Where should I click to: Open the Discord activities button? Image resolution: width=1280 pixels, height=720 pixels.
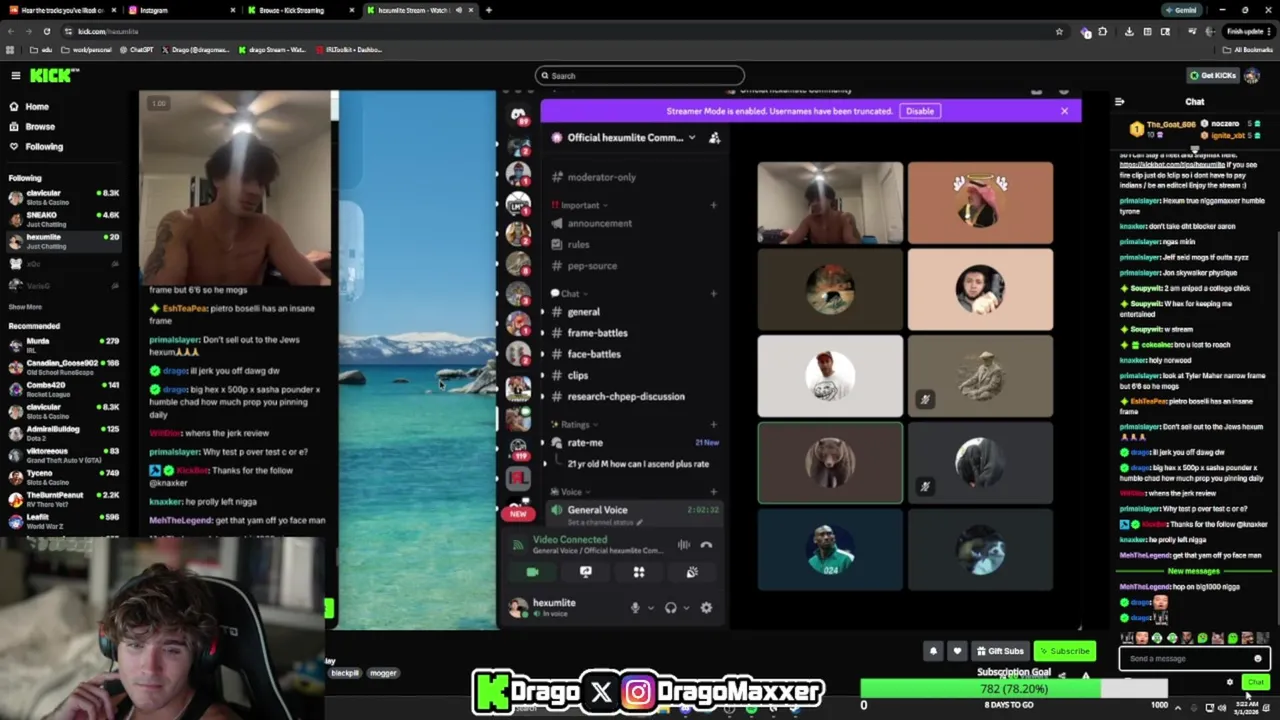coord(638,572)
